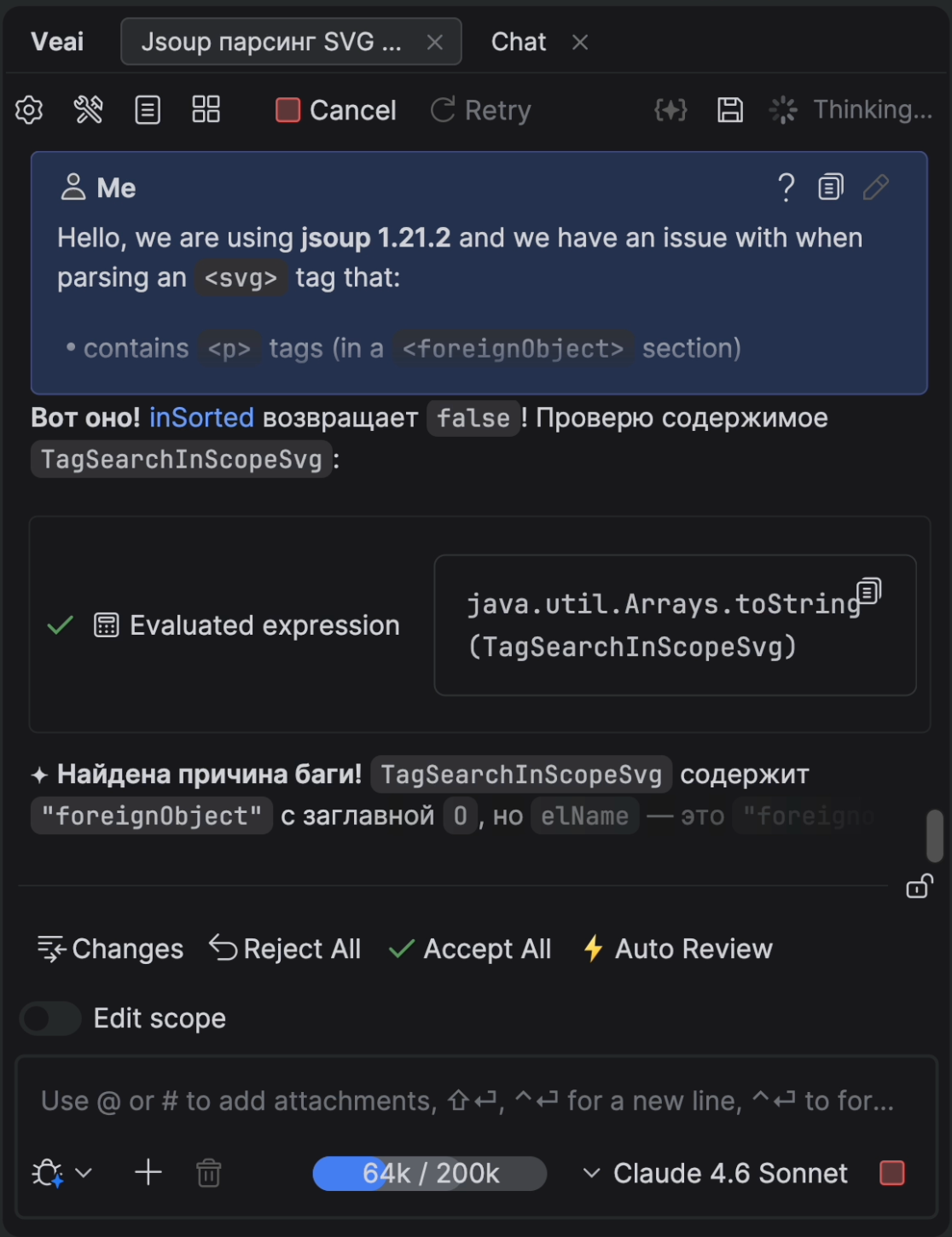Click Accept All to apply changes
Image resolution: width=952 pixels, height=1237 pixels.
tap(469, 949)
